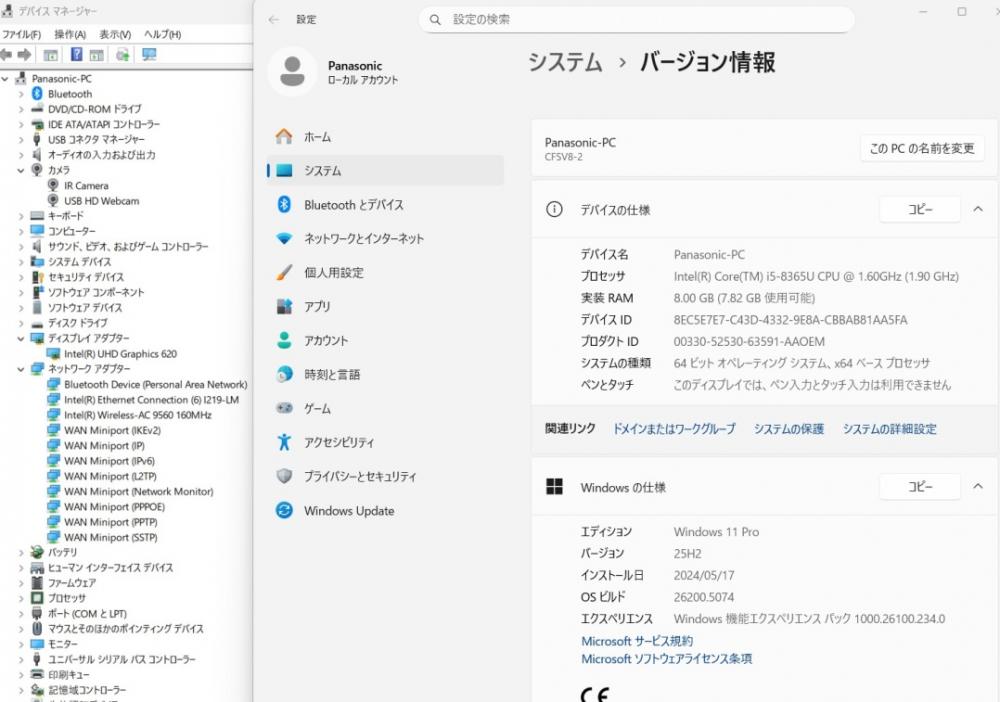Open システムの詳細設定 link

coord(890,429)
